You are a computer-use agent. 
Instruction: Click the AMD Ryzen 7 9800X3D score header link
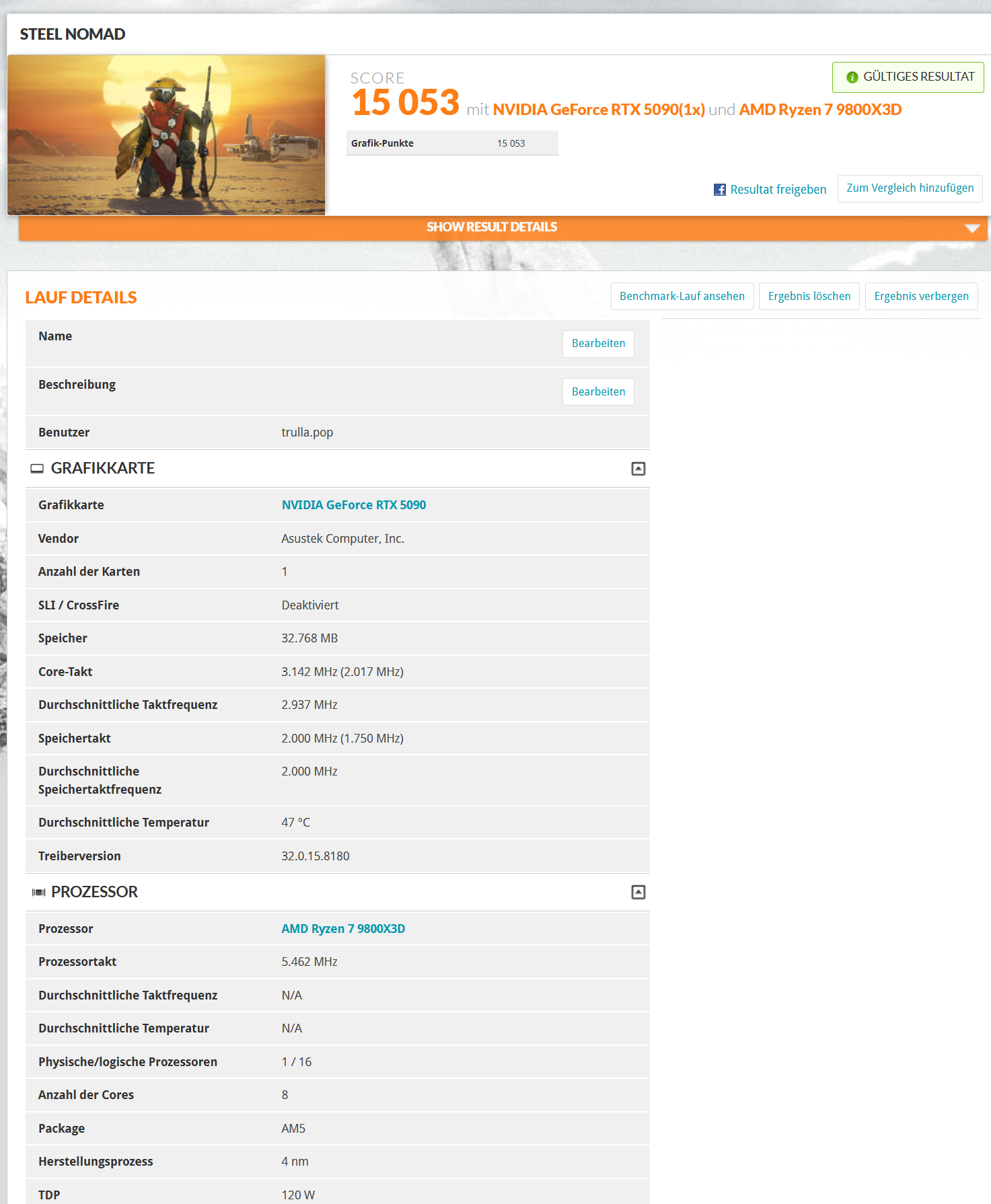[x=819, y=110]
